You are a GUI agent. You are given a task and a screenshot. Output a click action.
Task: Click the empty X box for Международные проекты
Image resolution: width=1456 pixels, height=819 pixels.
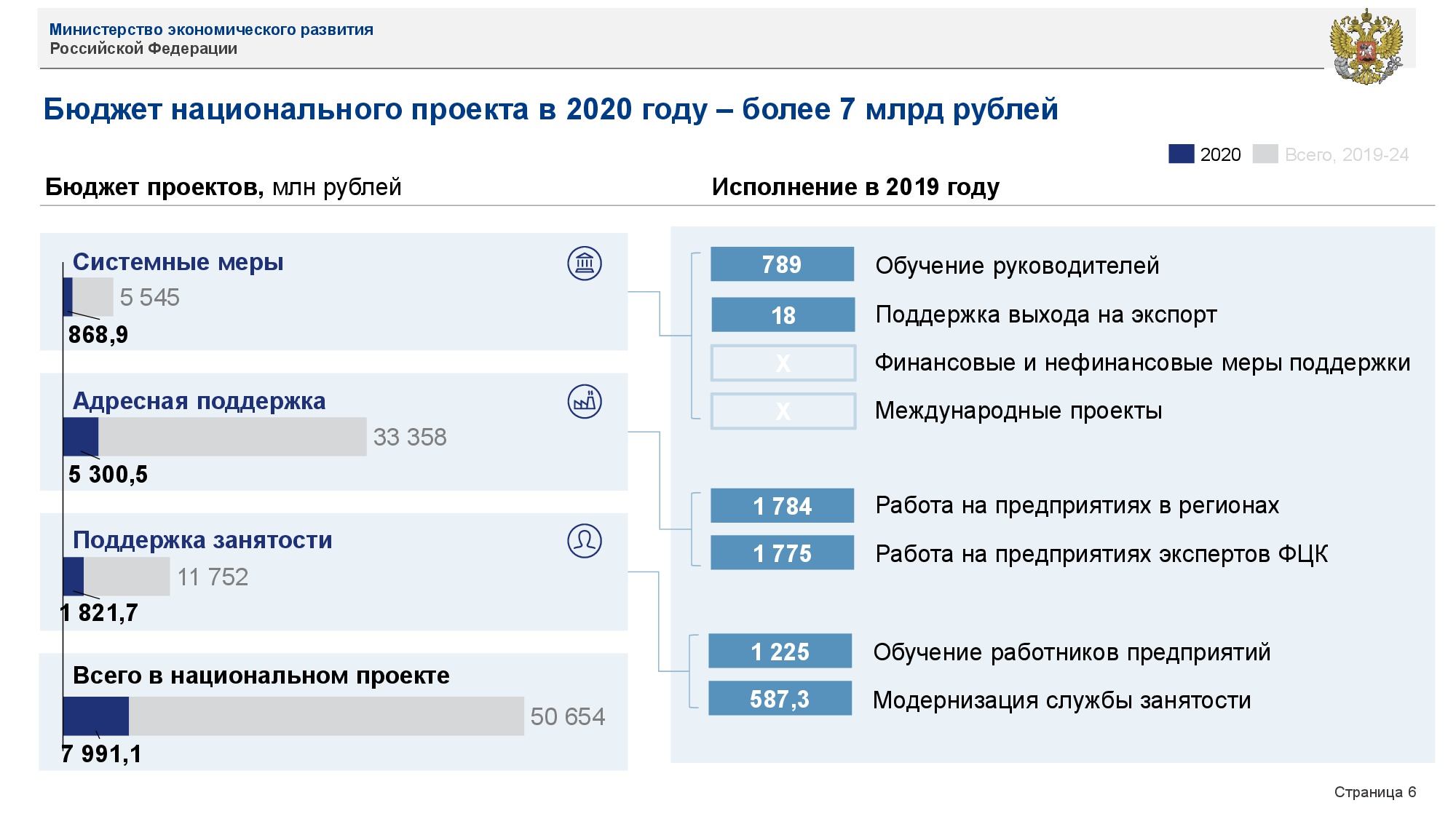pos(783,411)
